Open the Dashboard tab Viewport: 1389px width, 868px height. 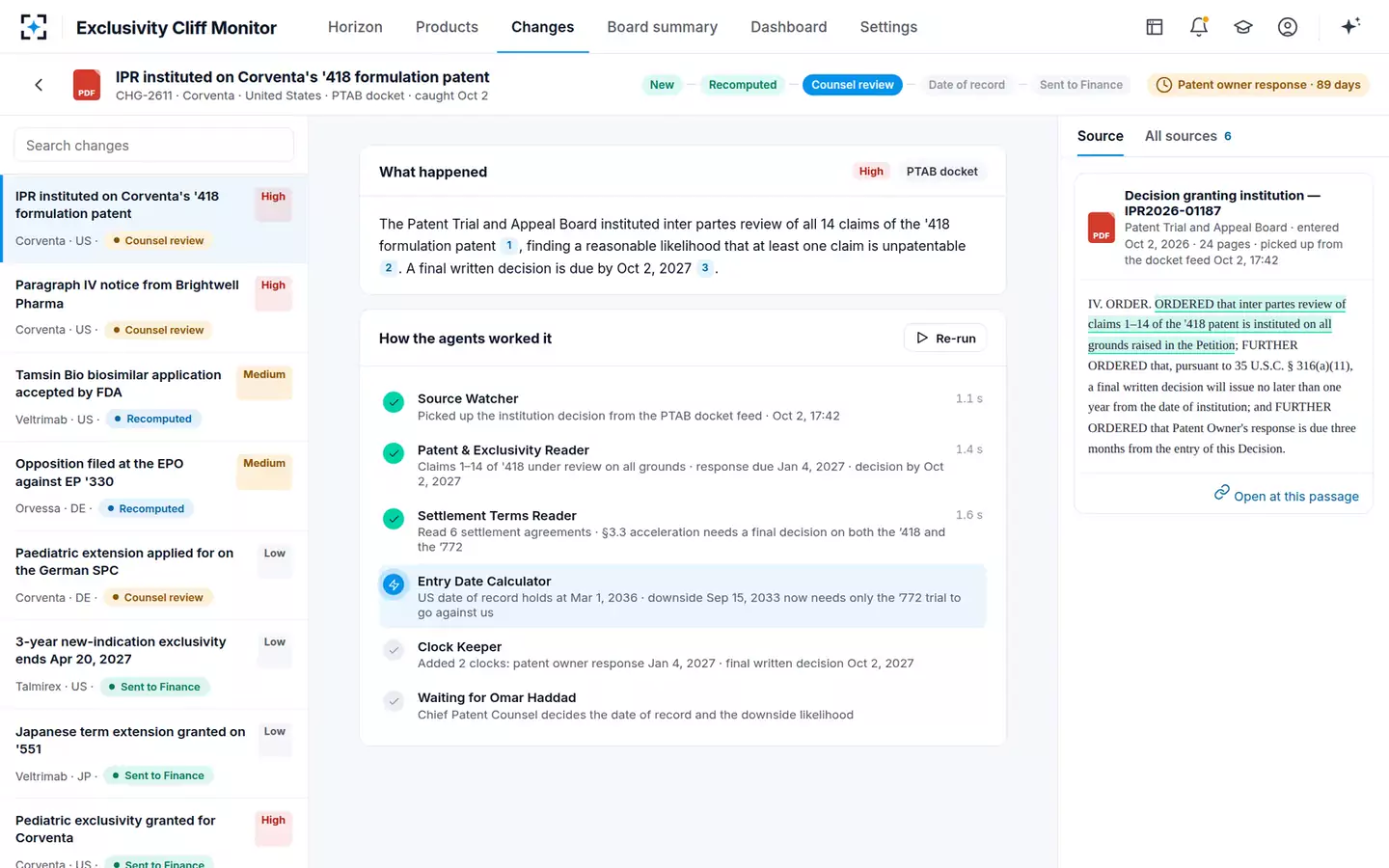789,27
